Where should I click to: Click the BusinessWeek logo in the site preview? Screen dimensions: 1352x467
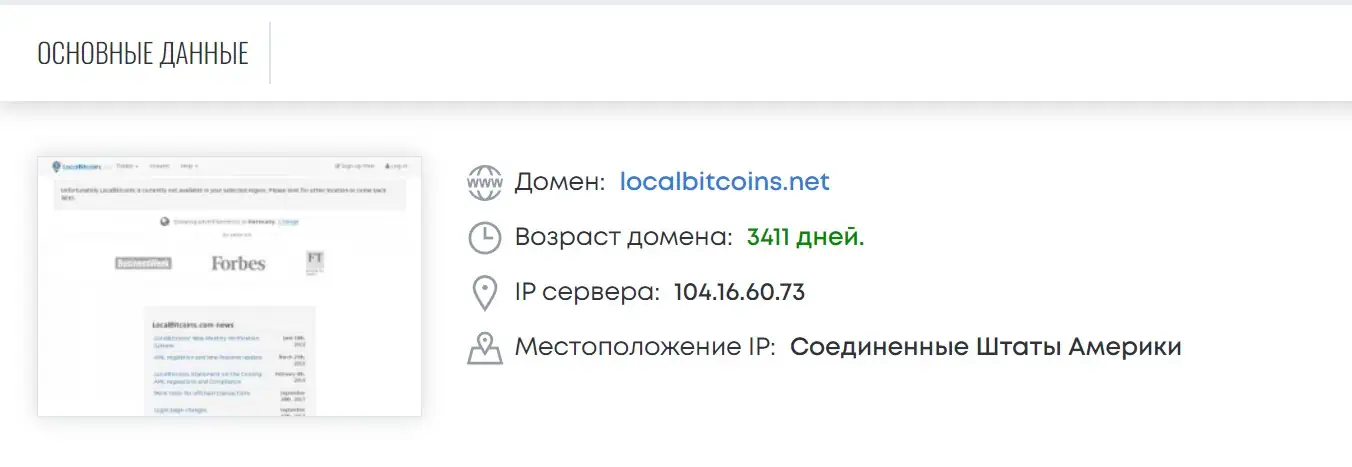click(143, 264)
